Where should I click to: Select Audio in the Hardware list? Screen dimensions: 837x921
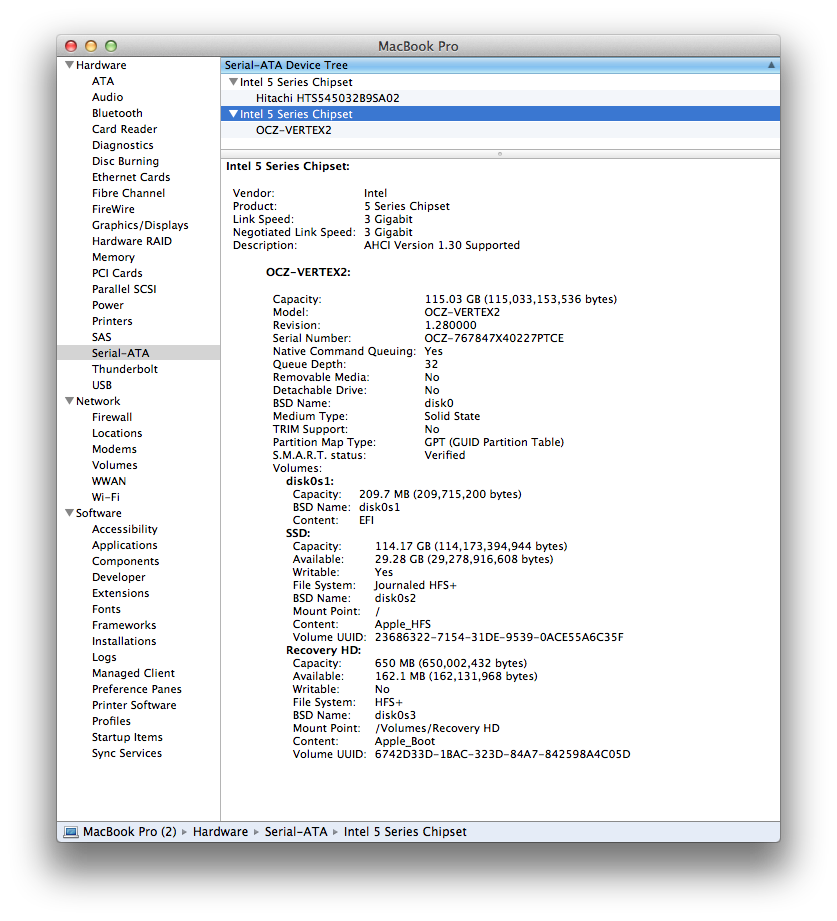107,97
